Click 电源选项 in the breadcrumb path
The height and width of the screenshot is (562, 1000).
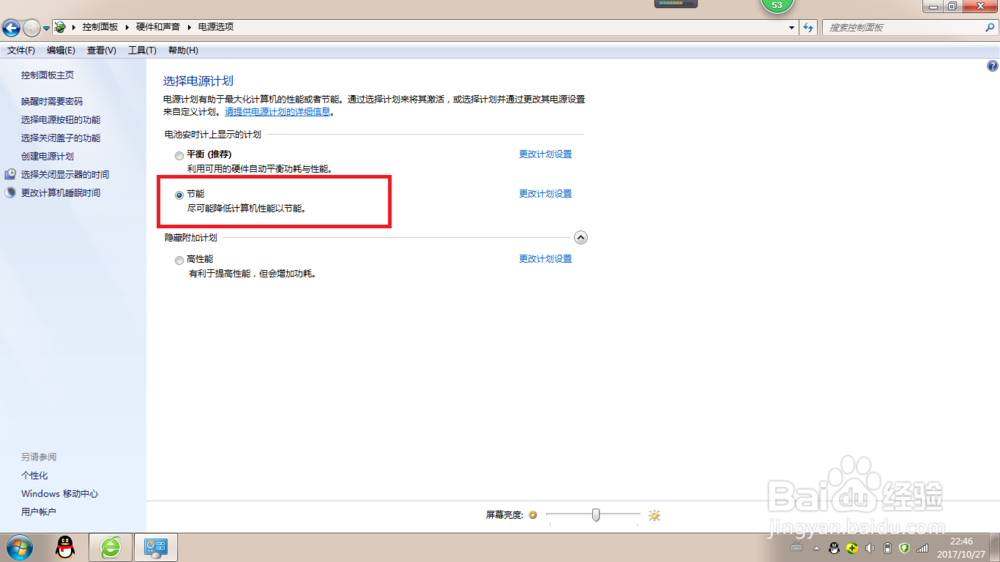pyautogui.click(x=216, y=27)
